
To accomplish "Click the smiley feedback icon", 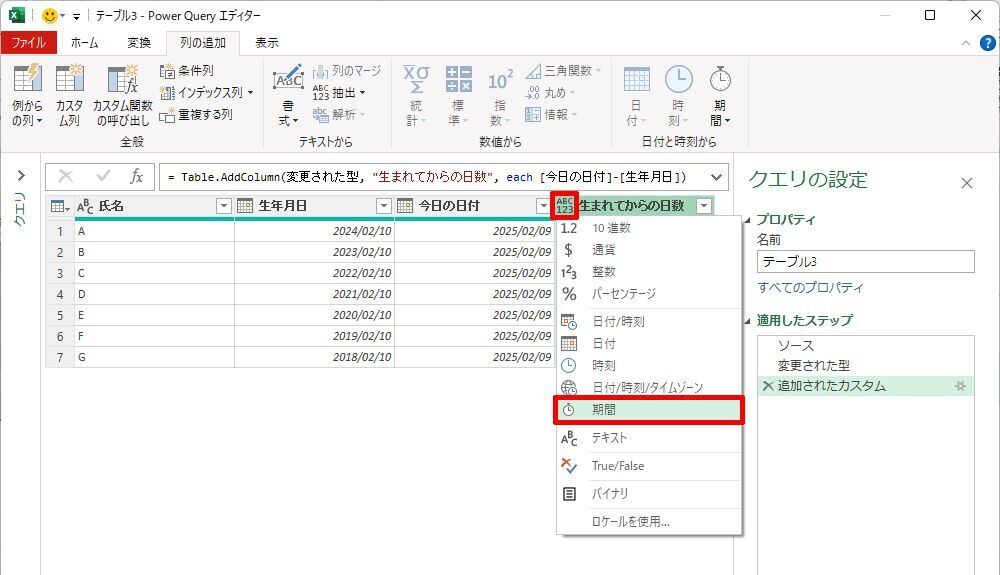I will tap(49, 15).
